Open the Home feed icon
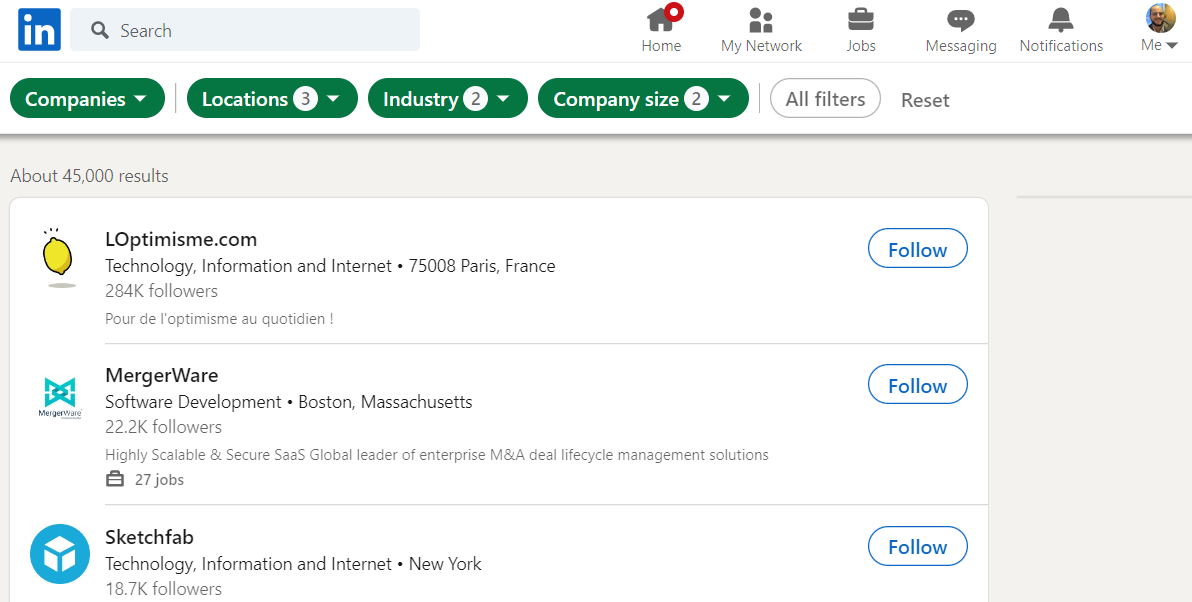This screenshot has width=1192, height=602. pyautogui.click(x=661, y=19)
